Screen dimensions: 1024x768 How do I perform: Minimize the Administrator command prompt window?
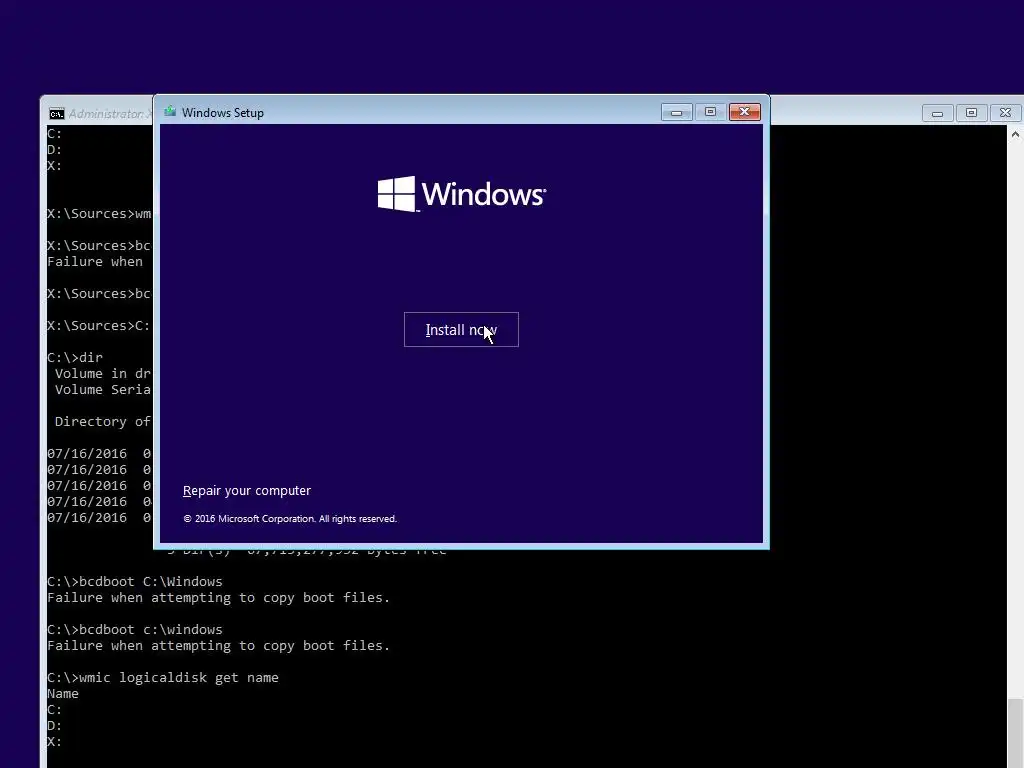pos(937,114)
